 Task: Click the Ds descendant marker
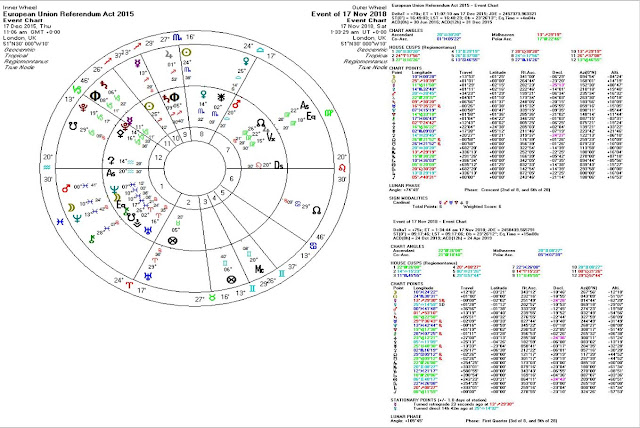click(279, 165)
